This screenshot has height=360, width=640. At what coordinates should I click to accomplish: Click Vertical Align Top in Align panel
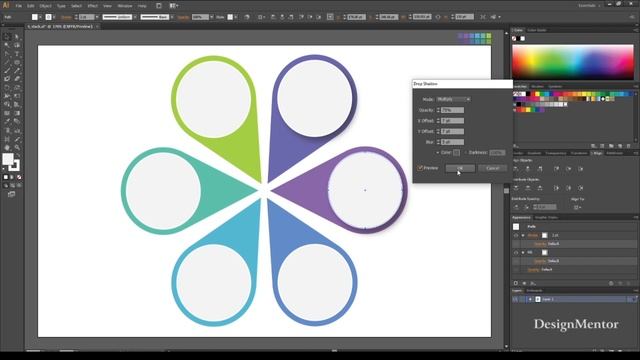tap(556, 169)
